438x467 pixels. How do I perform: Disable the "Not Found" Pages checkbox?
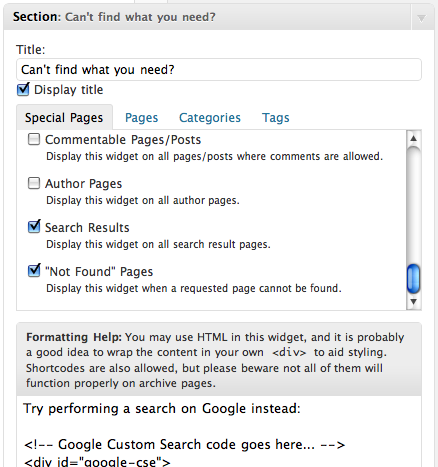tap(34, 271)
